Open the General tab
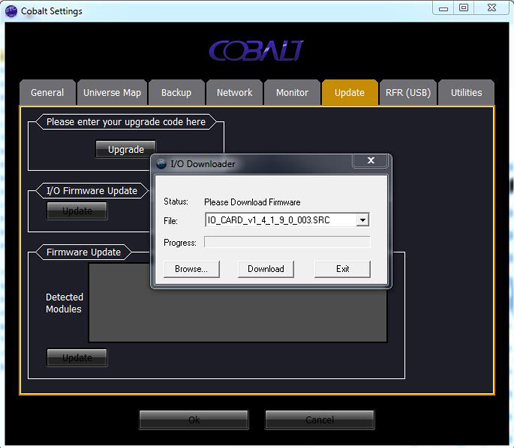This screenshot has width=514, height=448. click(47, 93)
